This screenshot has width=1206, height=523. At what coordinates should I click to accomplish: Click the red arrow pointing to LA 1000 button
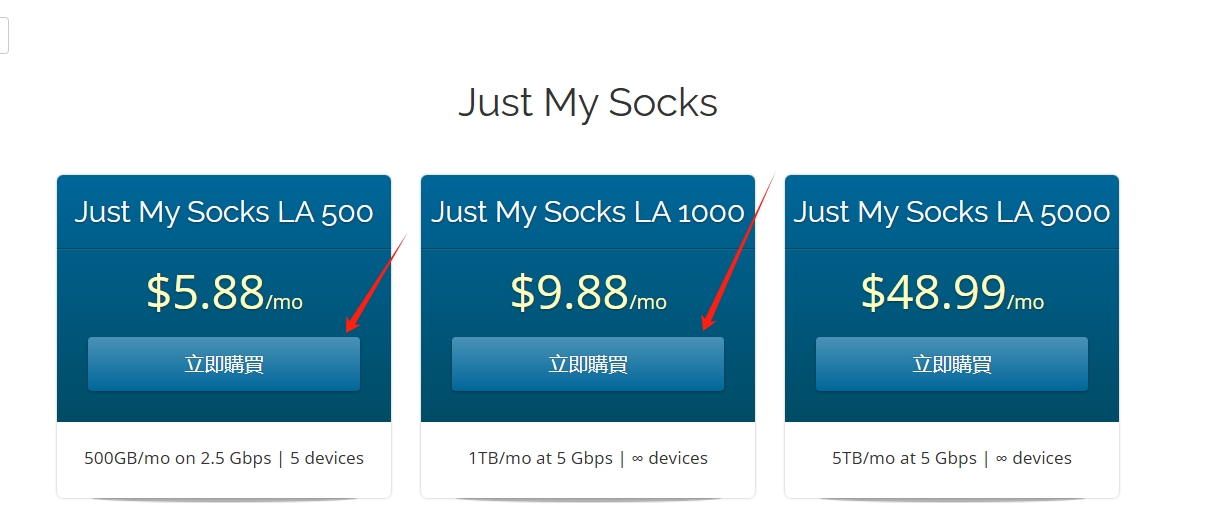pyautogui.click(x=738, y=252)
